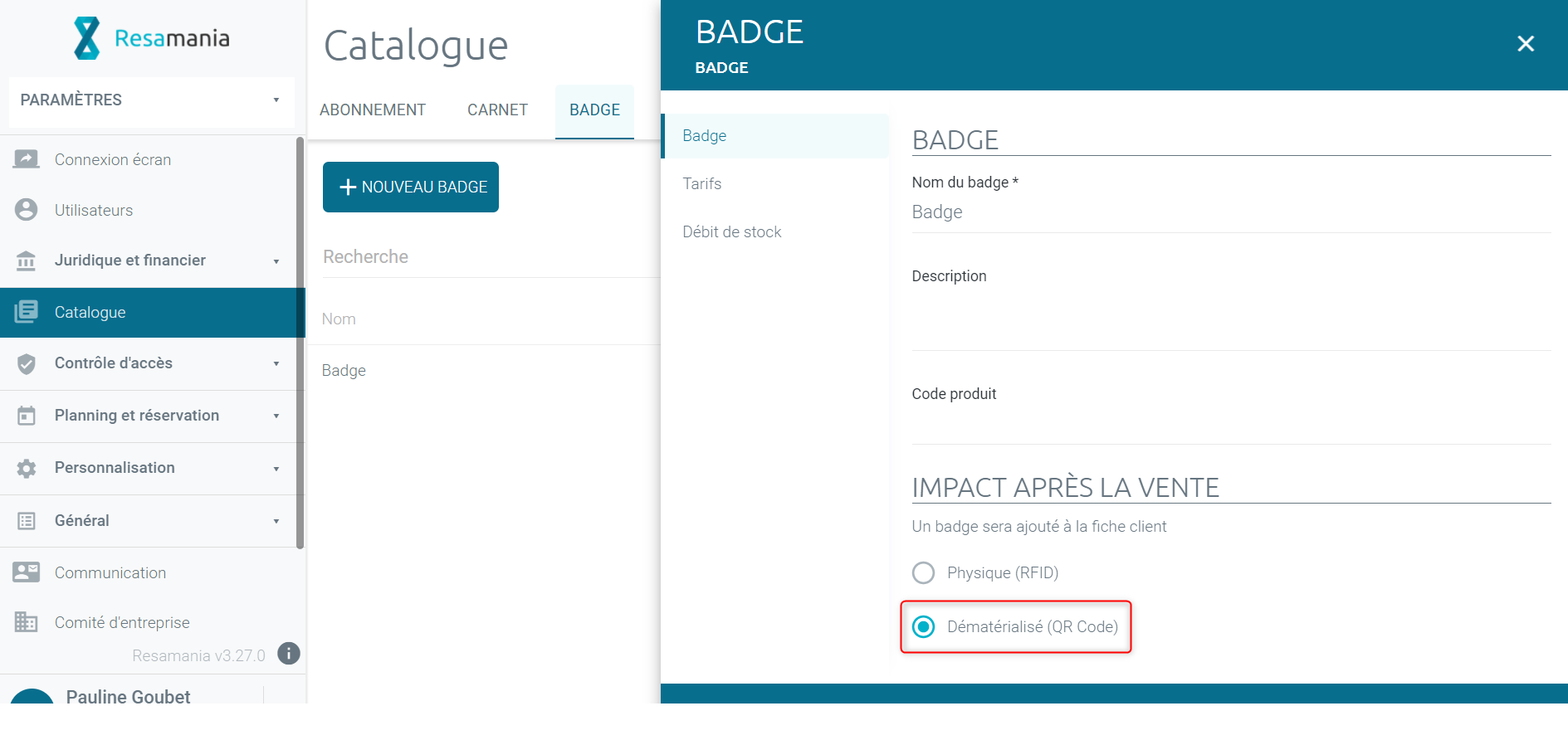This screenshot has width=1568, height=740.
Task: Open the Catalogue menu entry
Action: tap(153, 313)
